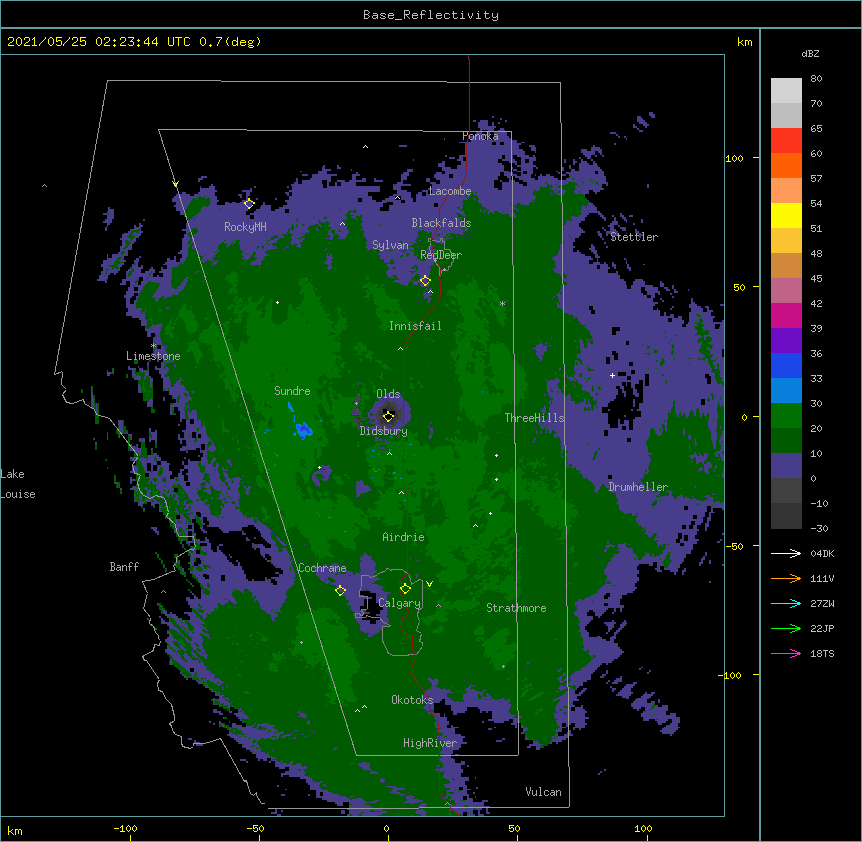Viewport: 862px width, 842px height.
Task: Click the 04DK legend label
Action: tap(822, 553)
